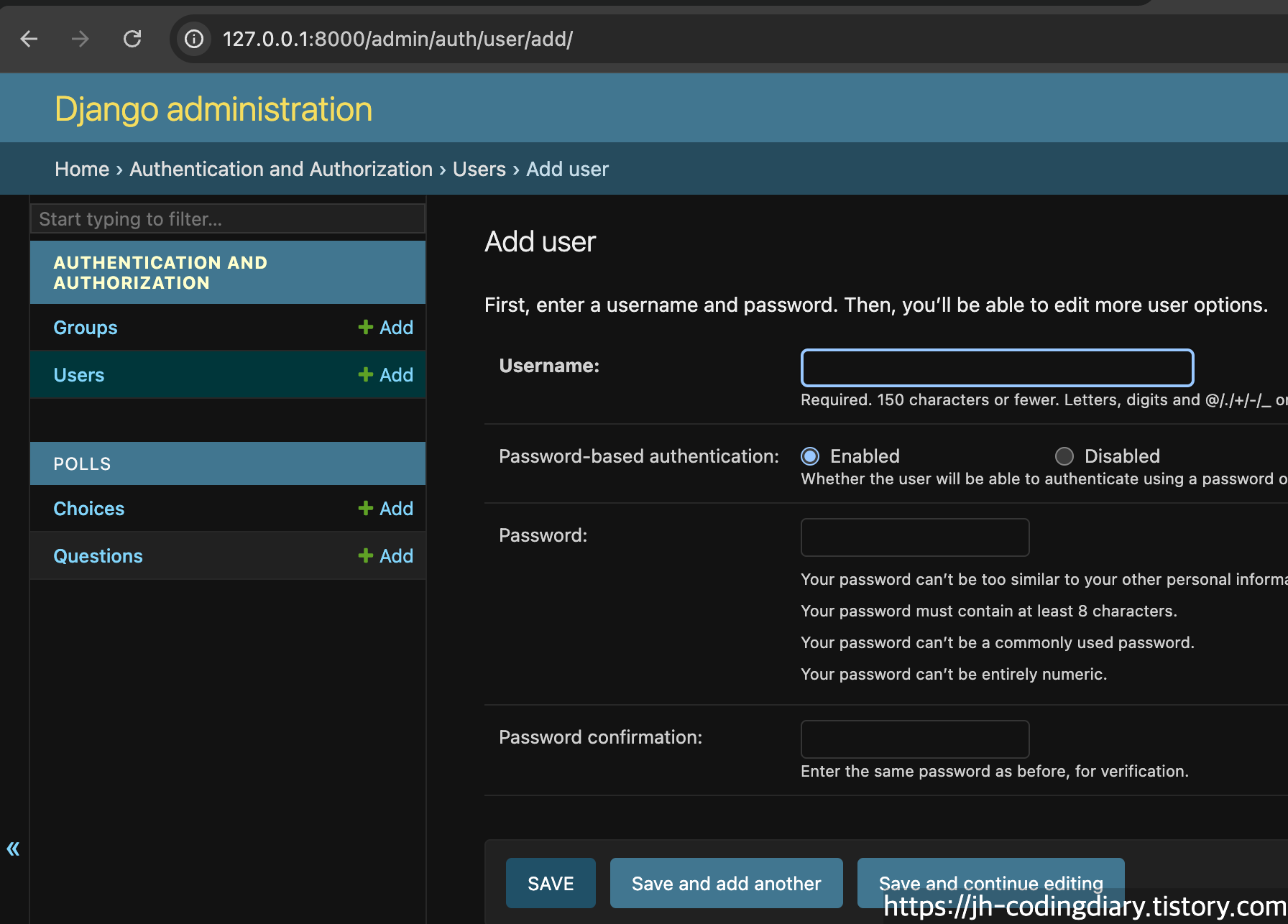Select Enabled password-based authentication
This screenshot has height=924, width=1288.
click(x=810, y=456)
